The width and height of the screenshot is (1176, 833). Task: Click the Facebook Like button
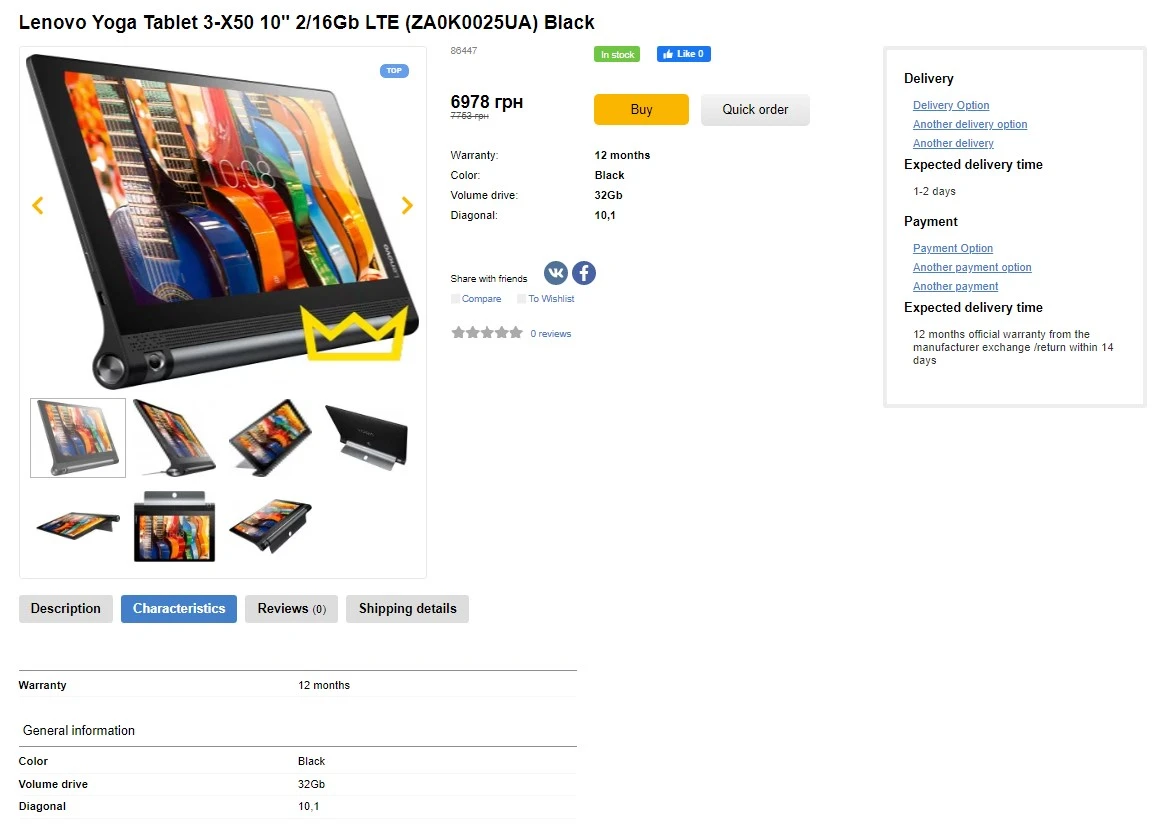click(683, 54)
